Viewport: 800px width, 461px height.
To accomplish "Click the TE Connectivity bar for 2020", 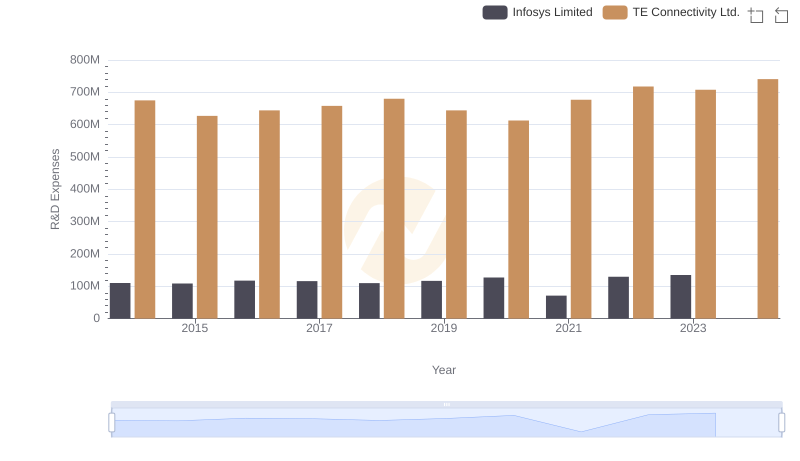I will point(518,219).
